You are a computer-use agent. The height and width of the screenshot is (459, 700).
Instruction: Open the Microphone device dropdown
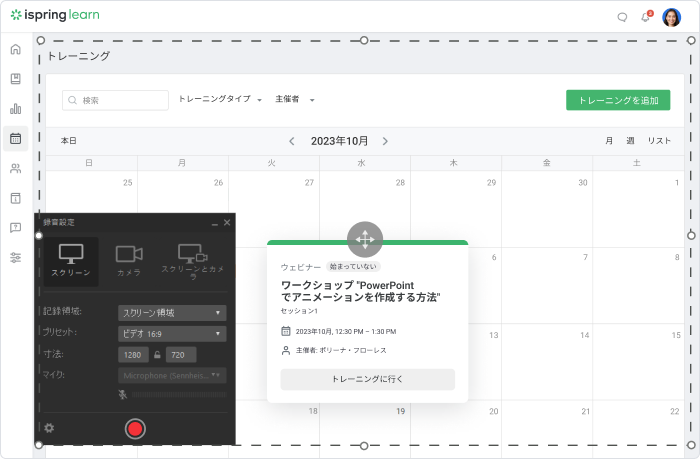(x=172, y=376)
